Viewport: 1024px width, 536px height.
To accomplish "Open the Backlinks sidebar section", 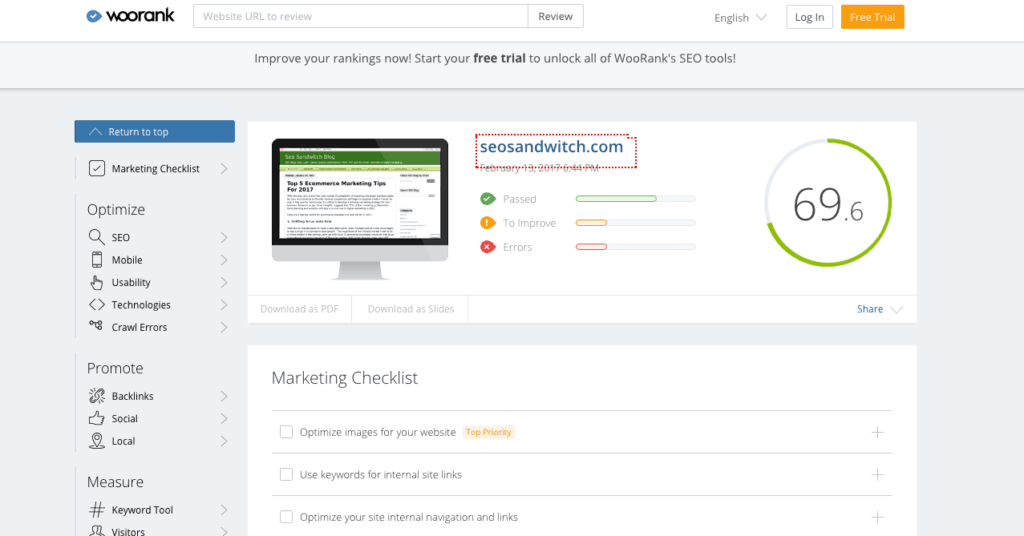I will tap(155, 396).
